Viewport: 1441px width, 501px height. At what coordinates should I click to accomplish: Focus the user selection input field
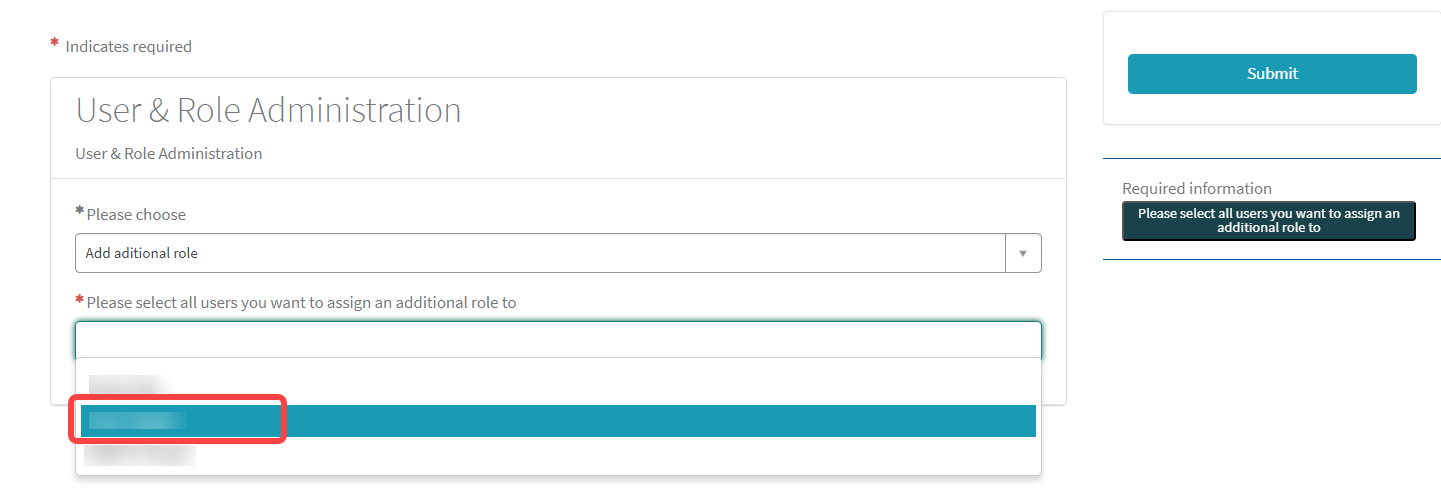point(557,340)
